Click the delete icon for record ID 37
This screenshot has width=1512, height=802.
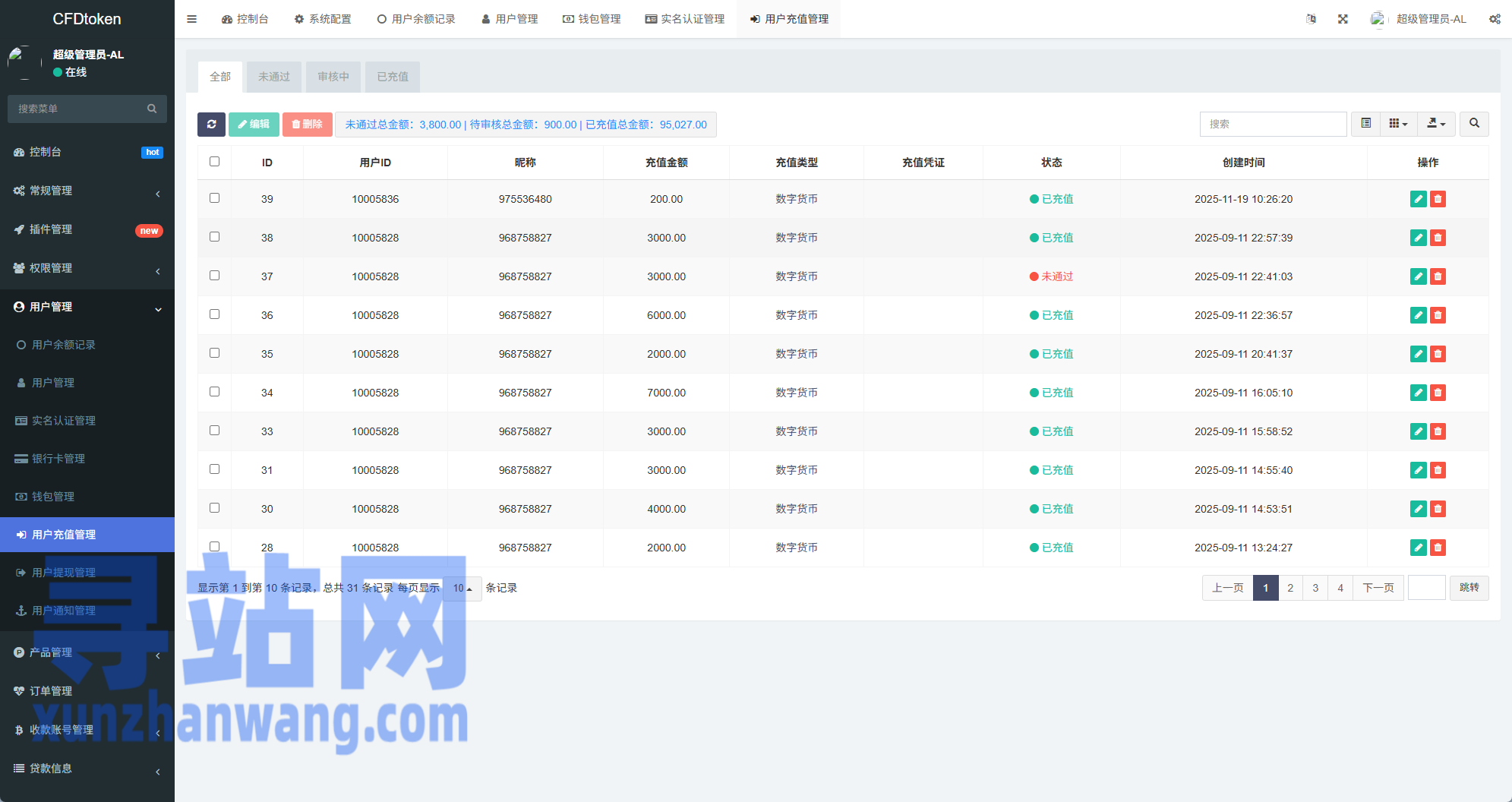point(1438,276)
